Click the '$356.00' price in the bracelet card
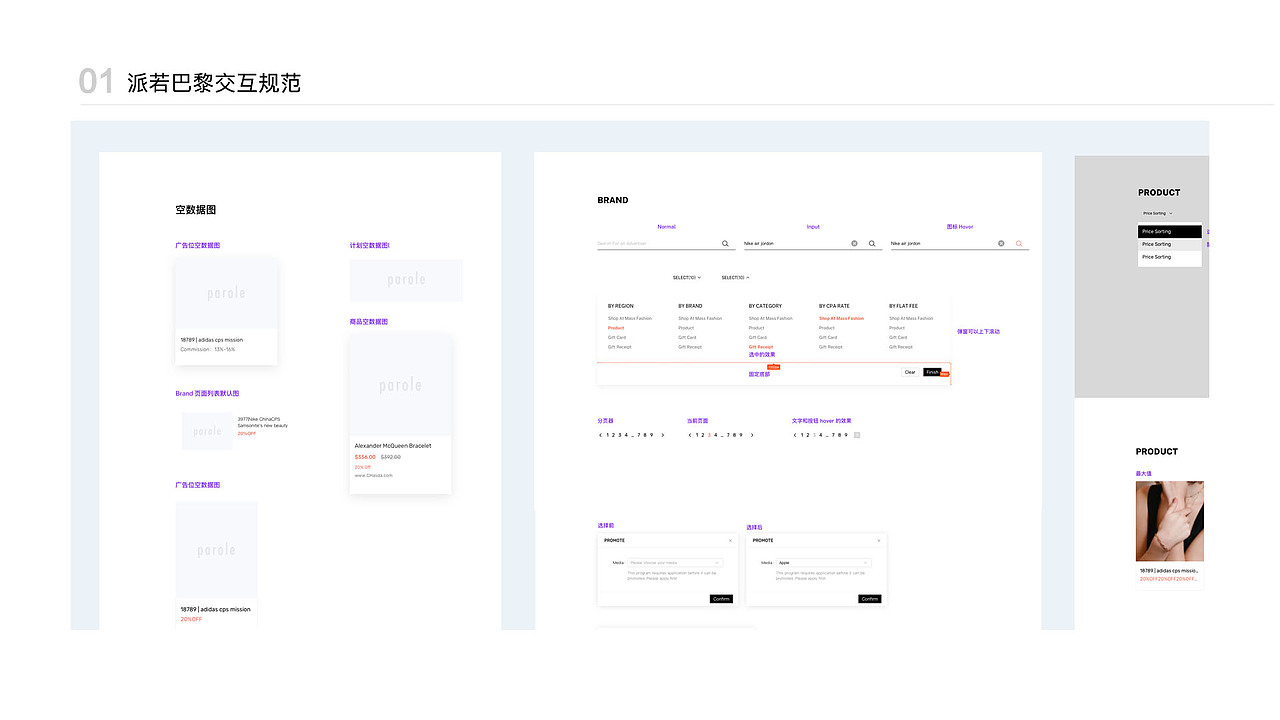The width and height of the screenshot is (1280, 720). click(365, 457)
